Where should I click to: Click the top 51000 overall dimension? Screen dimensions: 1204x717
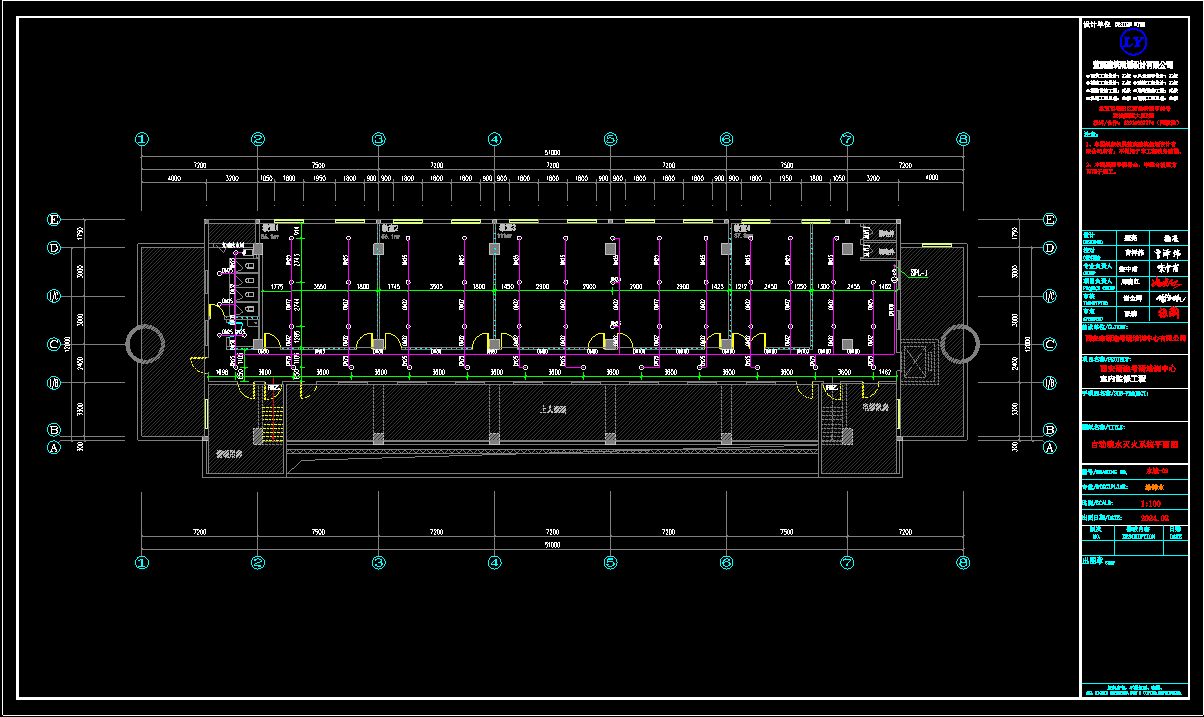click(551, 153)
